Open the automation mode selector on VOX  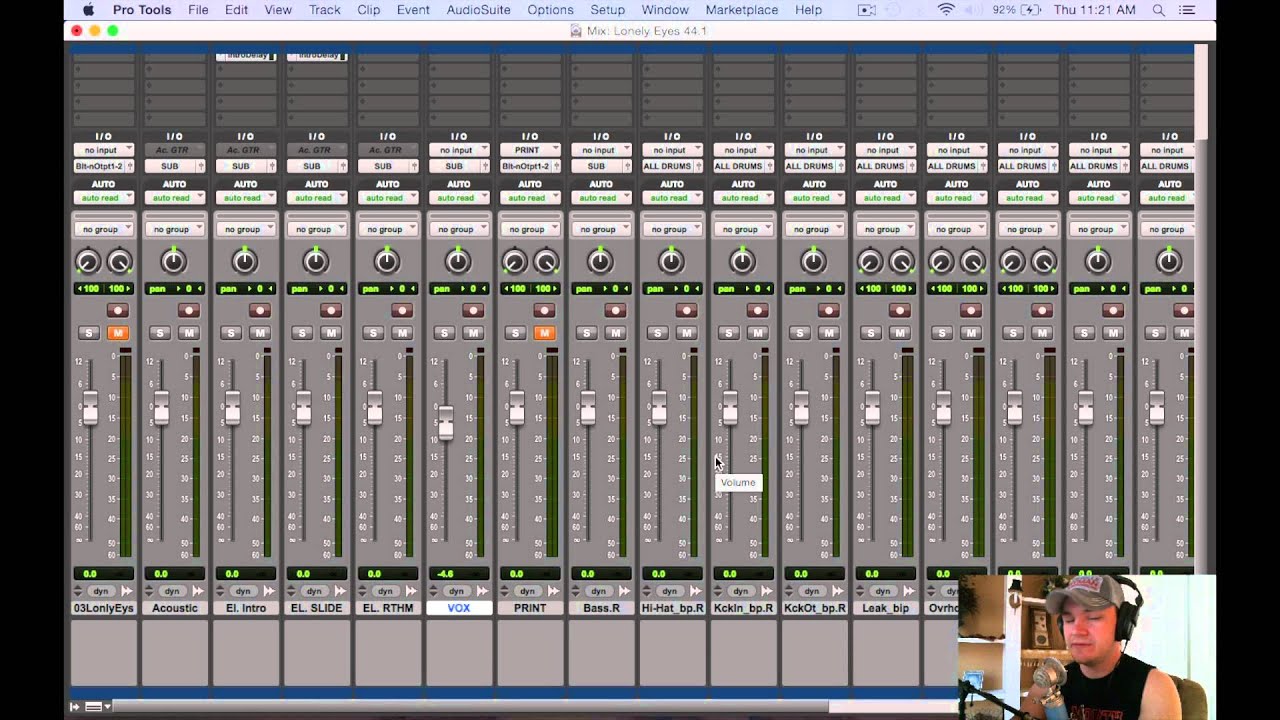(x=458, y=198)
